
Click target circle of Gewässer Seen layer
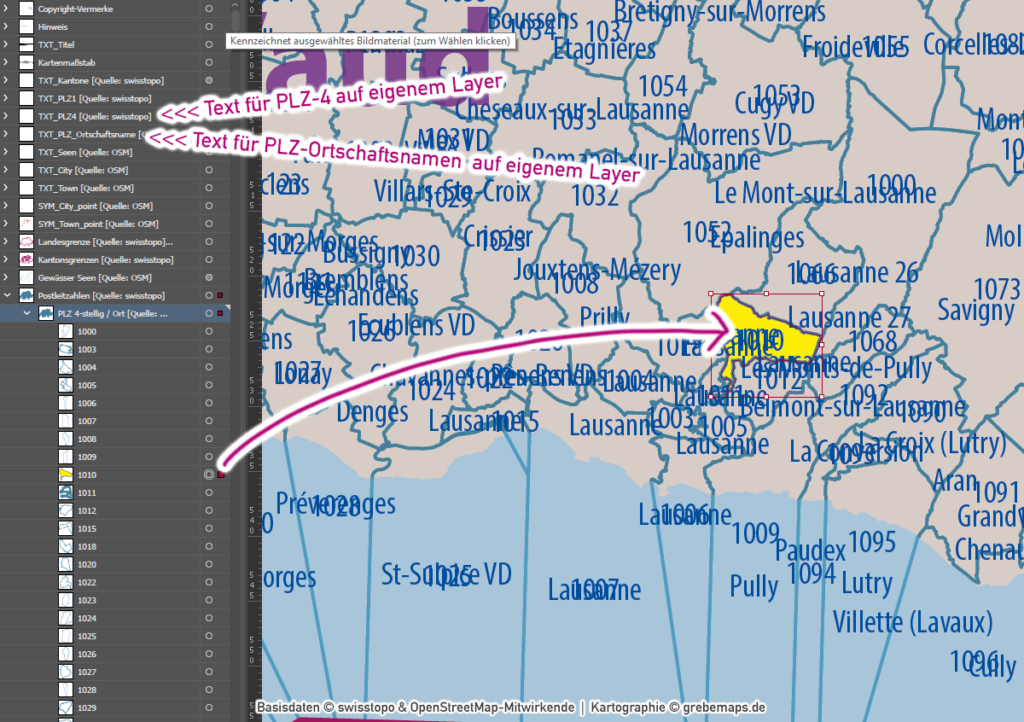coord(209,278)
